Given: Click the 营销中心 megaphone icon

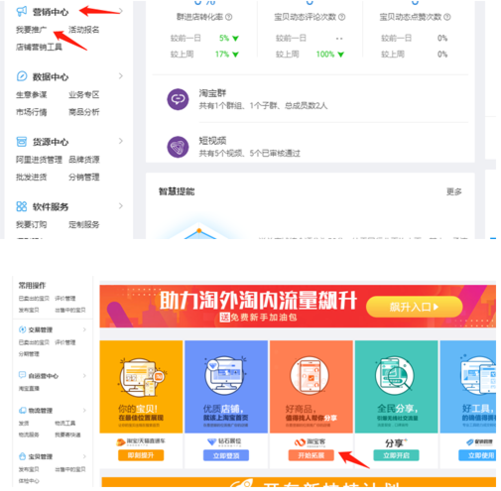Looking at the screenshot, I should (22, 11).
